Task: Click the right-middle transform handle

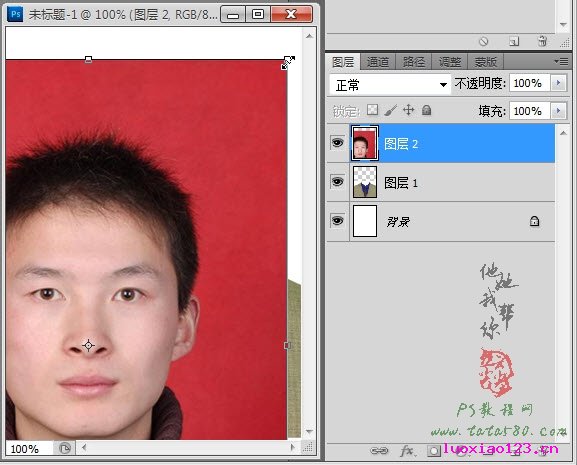Action: [x=287, y=345]
